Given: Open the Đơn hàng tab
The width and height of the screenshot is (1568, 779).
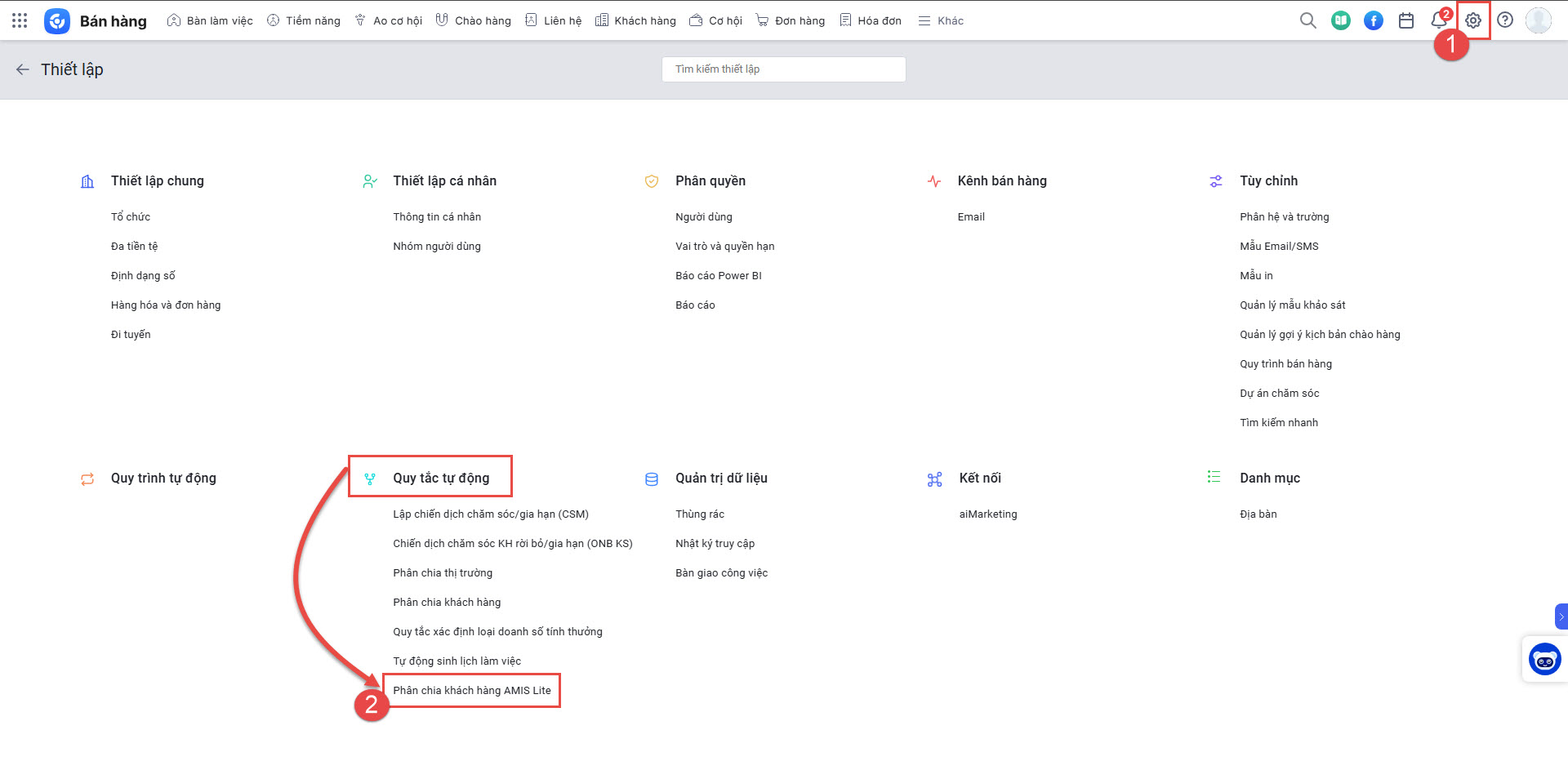Looking at the screenshot, I should [790, 20].
